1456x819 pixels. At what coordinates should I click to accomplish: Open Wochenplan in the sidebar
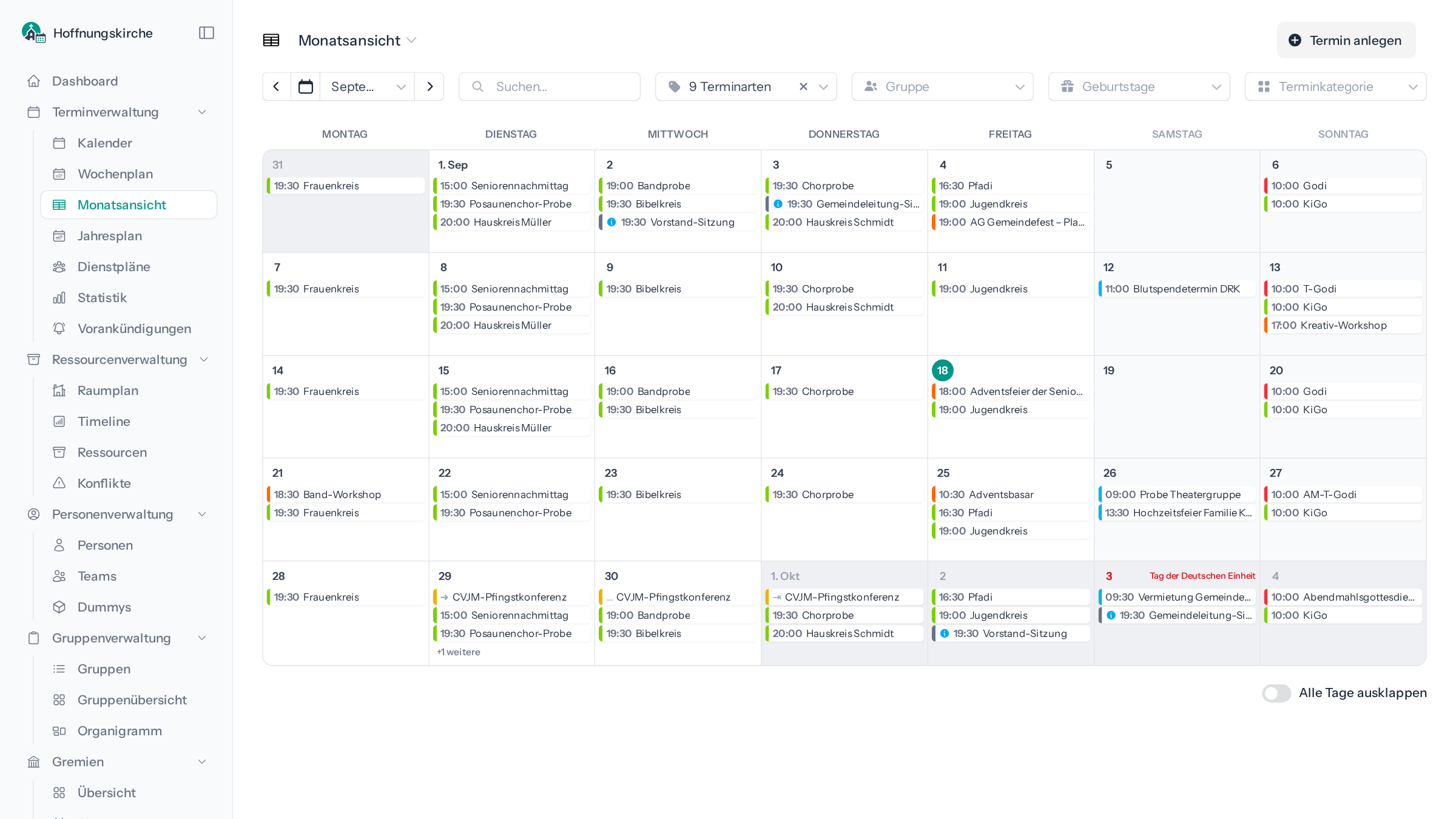click(x=129, y=174)
